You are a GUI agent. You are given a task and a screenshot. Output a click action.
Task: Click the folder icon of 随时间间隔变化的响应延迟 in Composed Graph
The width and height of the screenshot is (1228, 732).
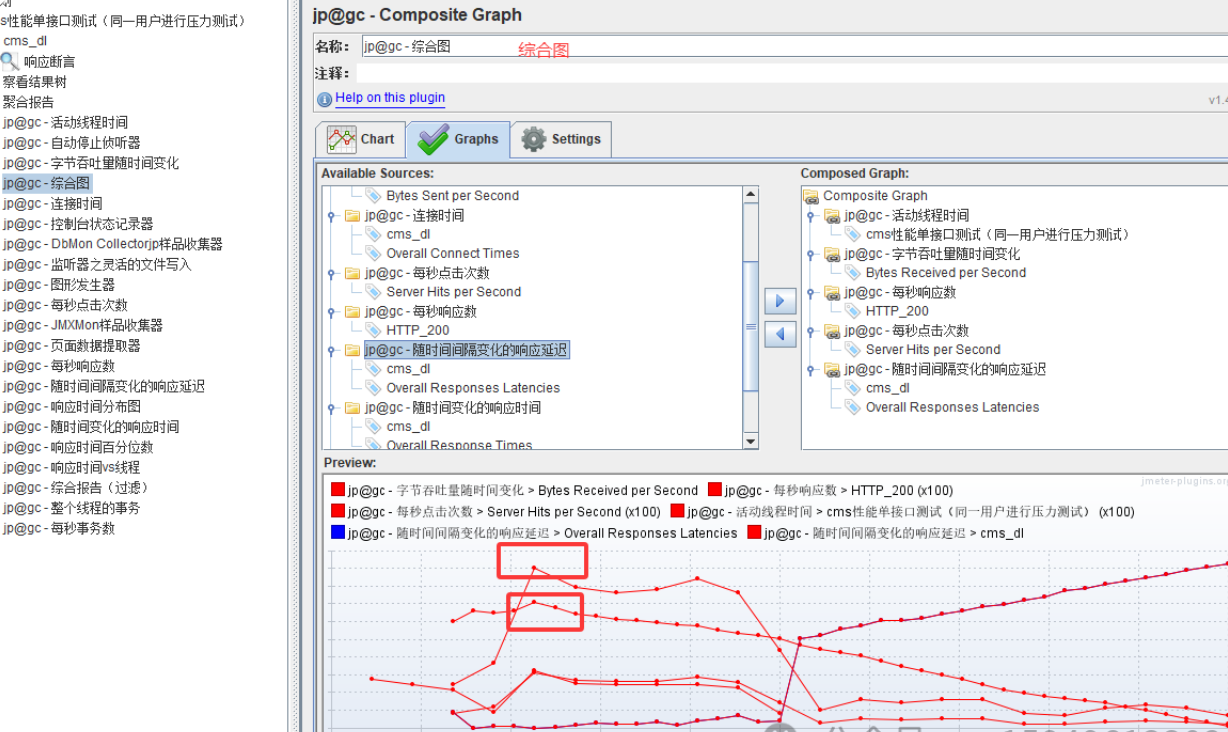coord(832,369)
